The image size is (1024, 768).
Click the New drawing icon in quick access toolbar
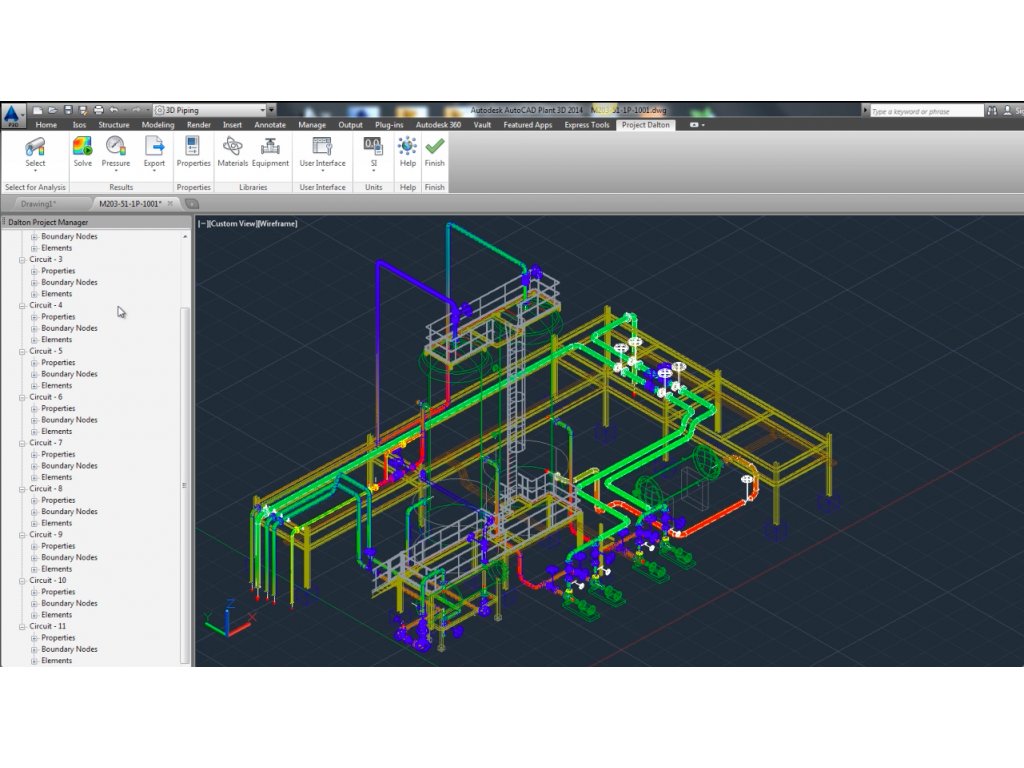pyautogui.click(x=38, y=110)
